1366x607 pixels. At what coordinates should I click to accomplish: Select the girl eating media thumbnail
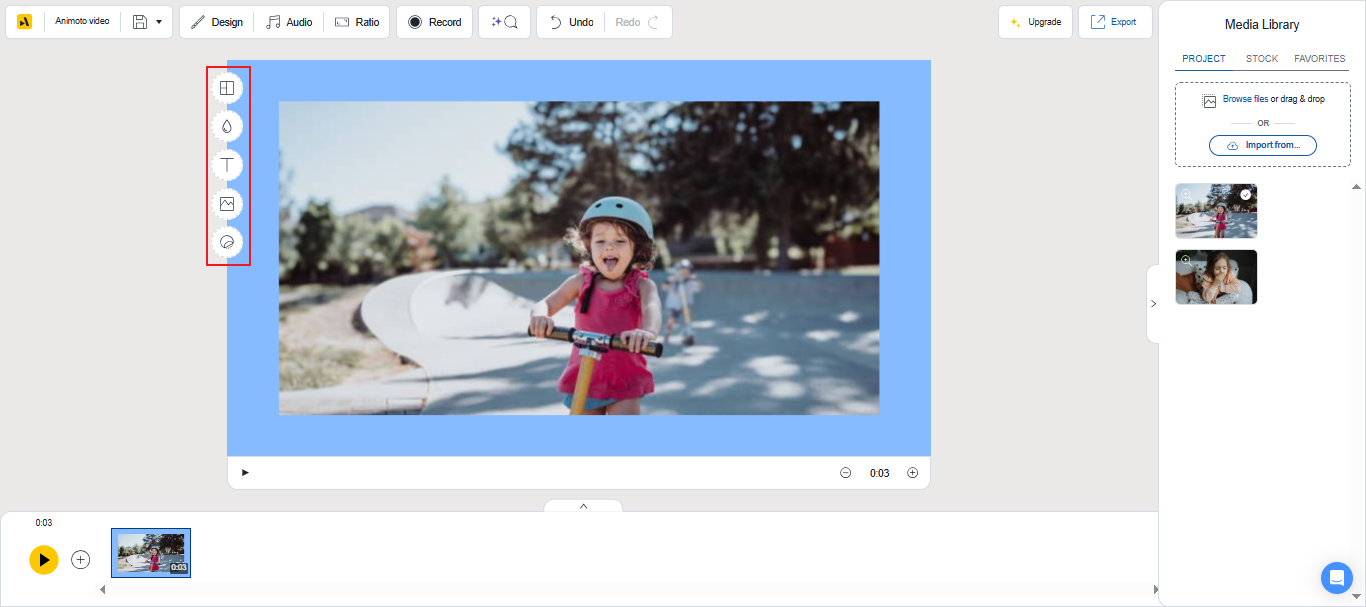(x=1216, y=277)
